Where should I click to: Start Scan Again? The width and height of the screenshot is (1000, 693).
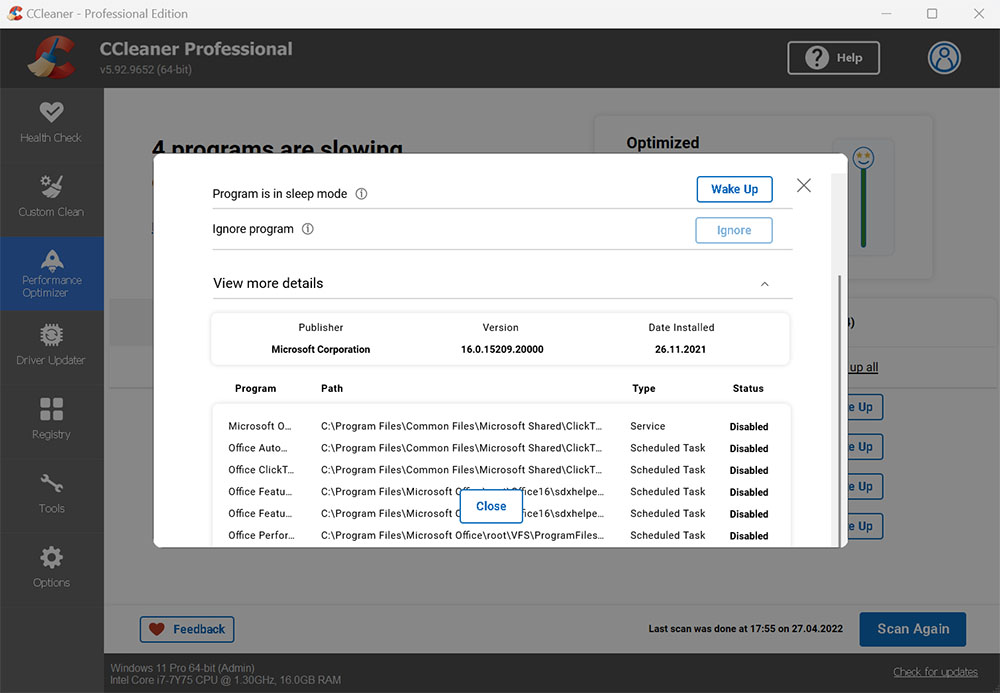(x=912, y=629)
